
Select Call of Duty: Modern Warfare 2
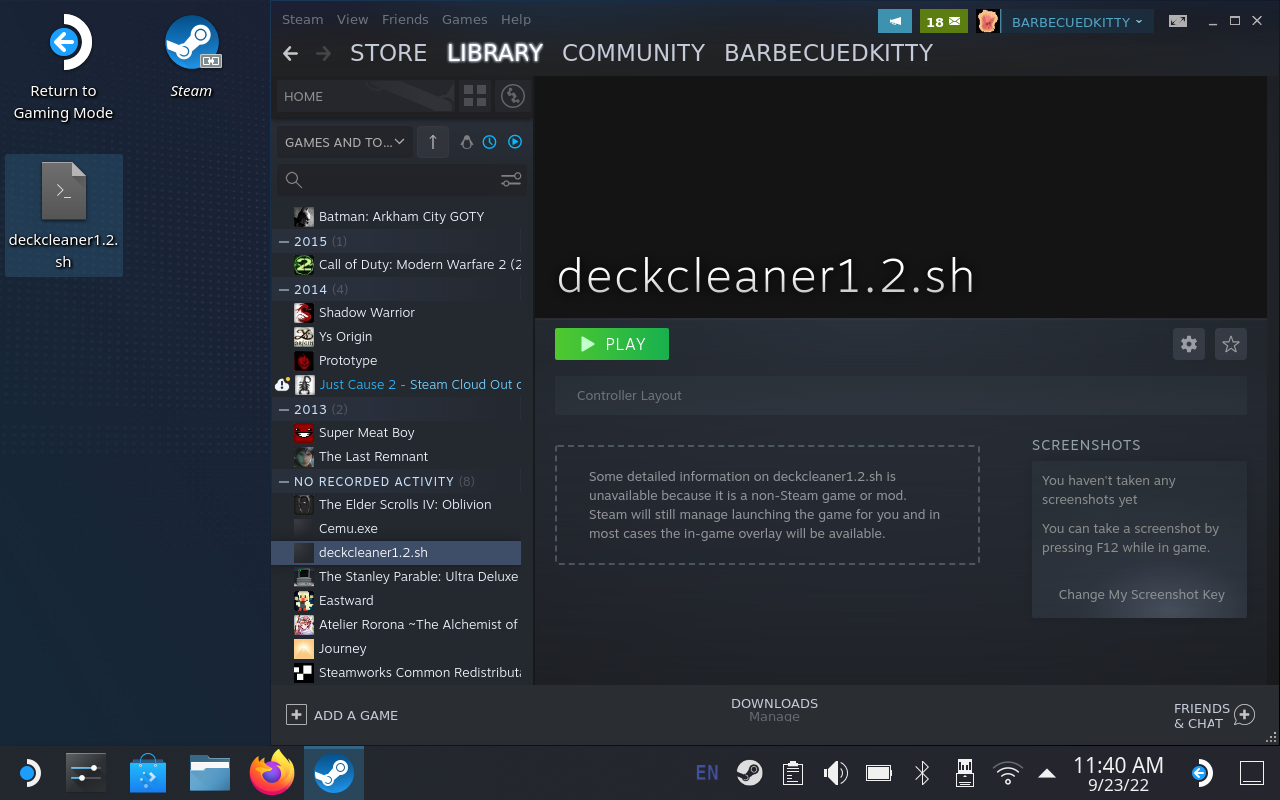click(396, 264)
